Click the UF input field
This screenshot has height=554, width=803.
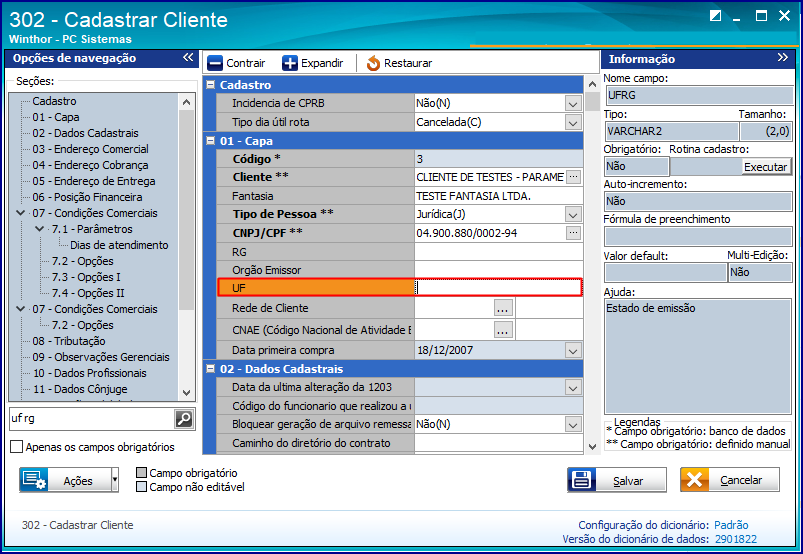click(498, 288)
